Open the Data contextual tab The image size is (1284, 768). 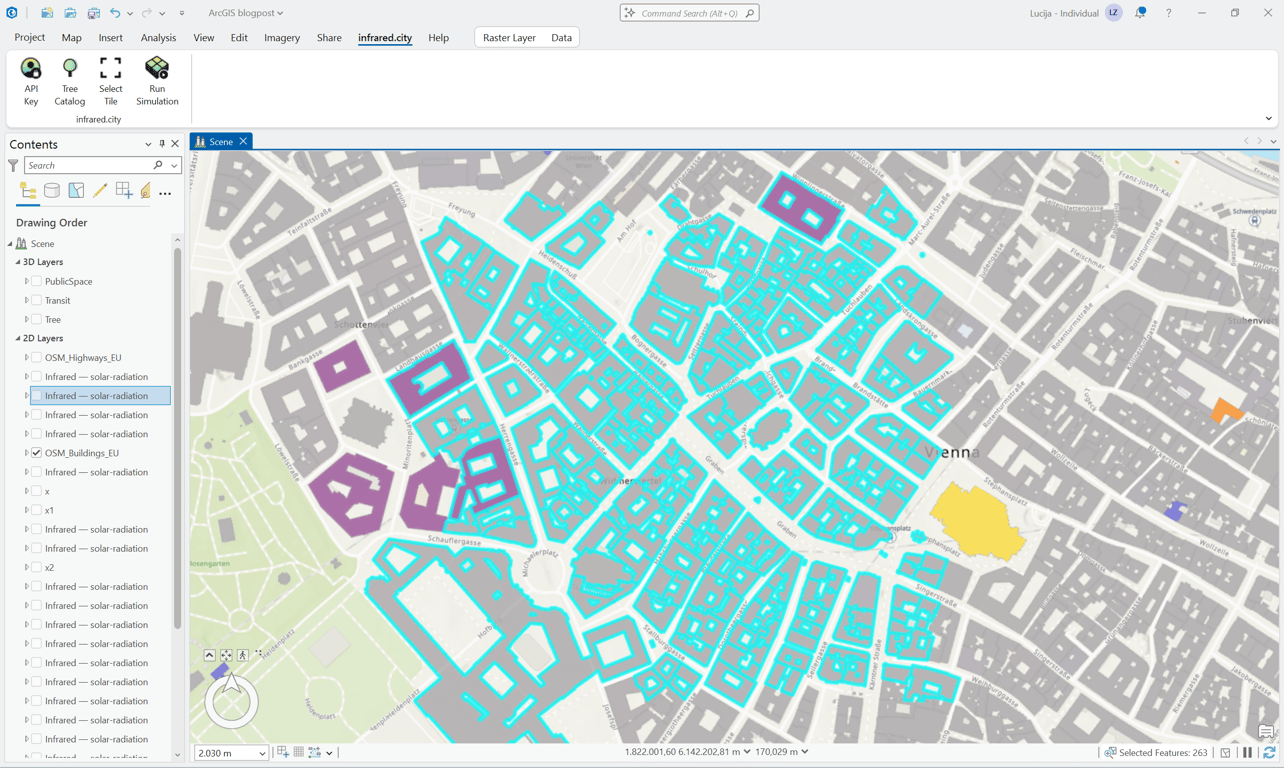(x=561, y=37)
